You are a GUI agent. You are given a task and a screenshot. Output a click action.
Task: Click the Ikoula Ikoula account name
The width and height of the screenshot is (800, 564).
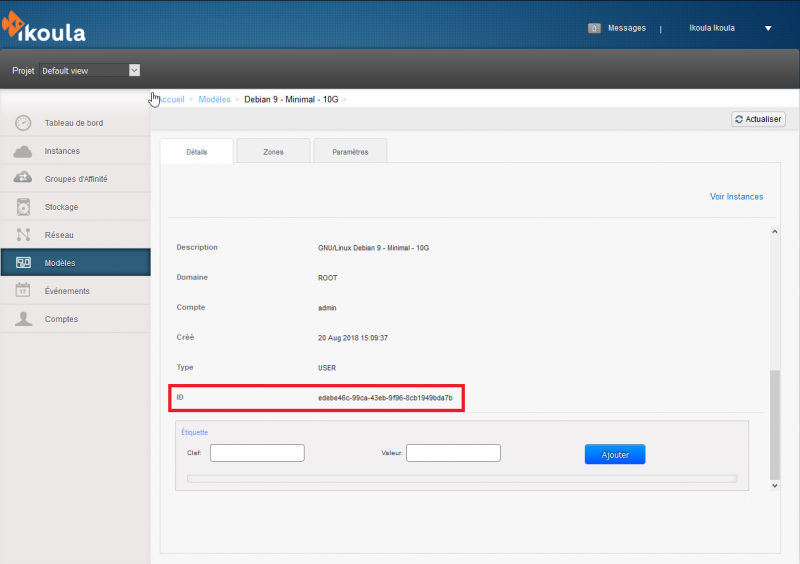tap(712, 28)
